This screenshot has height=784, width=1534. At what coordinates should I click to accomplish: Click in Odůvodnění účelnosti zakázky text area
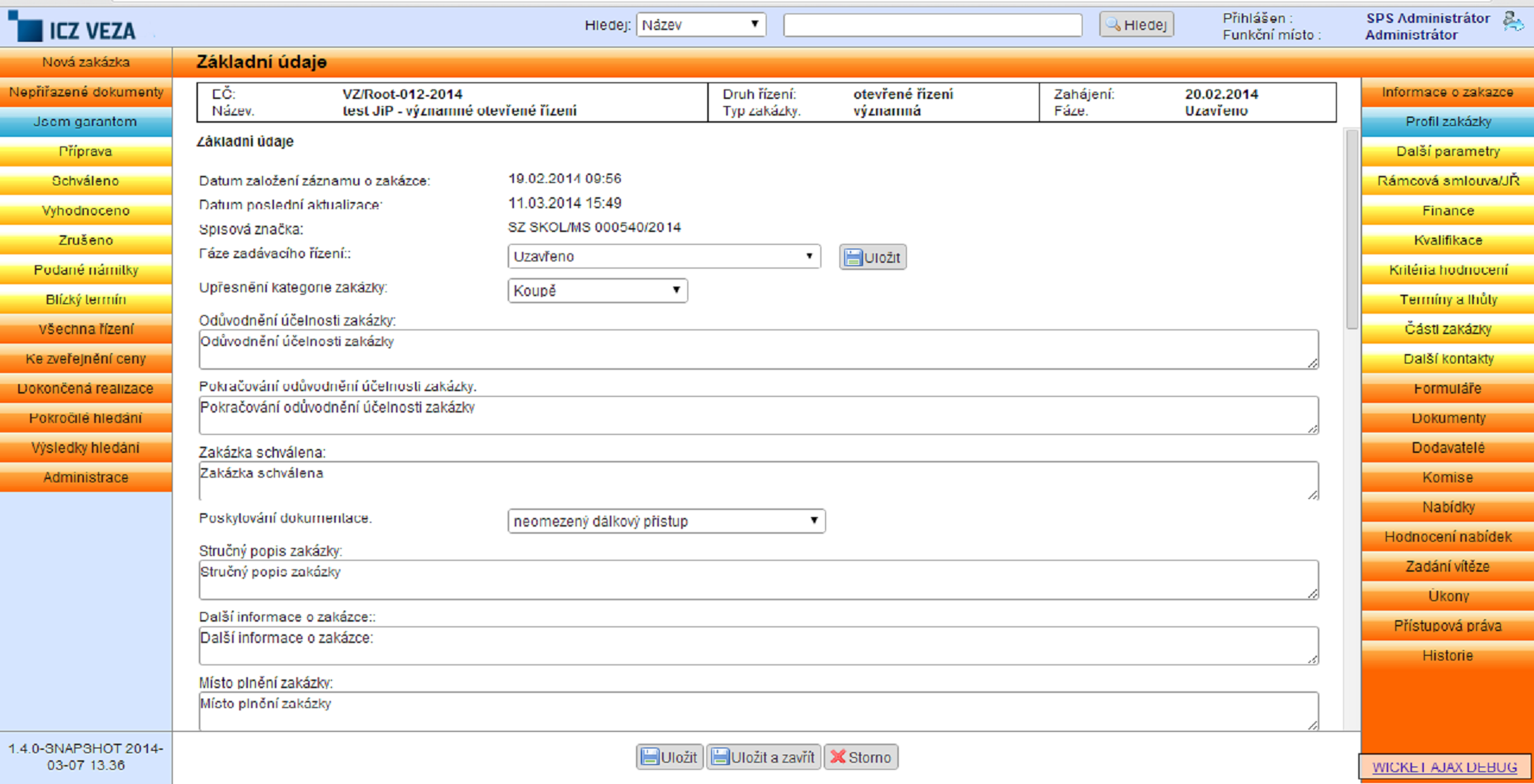click(758, 349)
